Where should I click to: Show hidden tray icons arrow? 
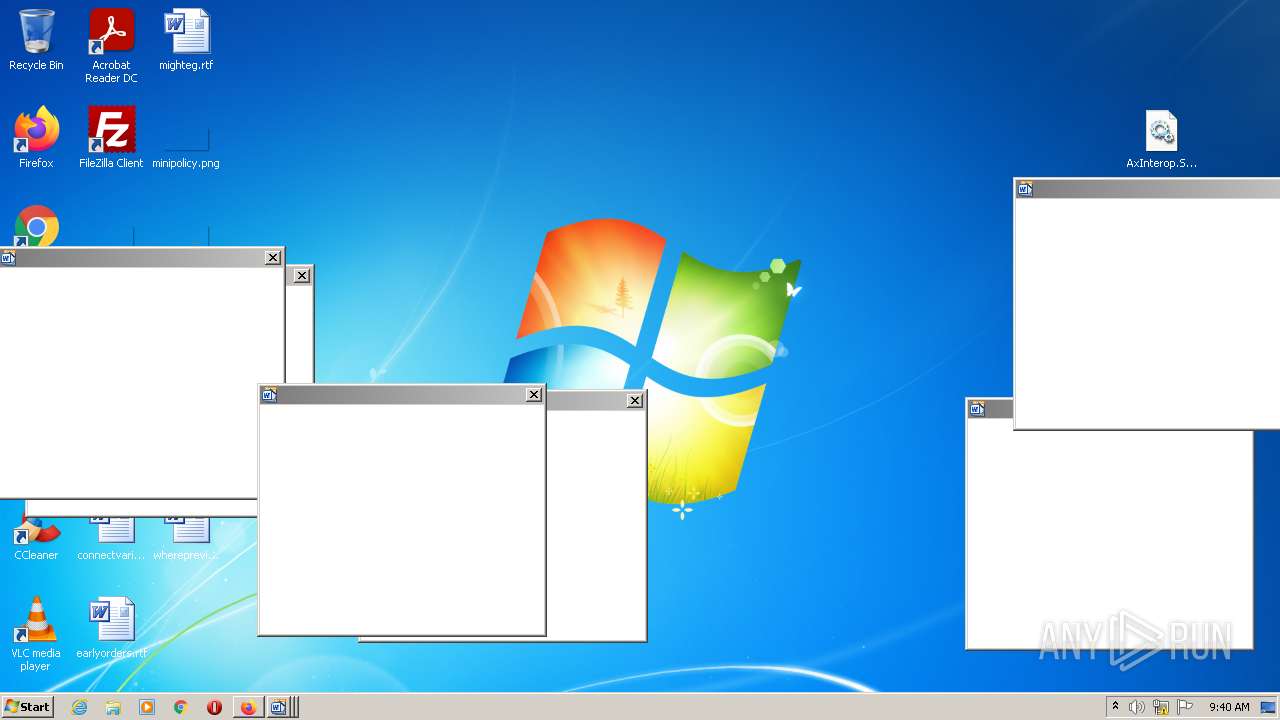click(x=1115, y=707)
